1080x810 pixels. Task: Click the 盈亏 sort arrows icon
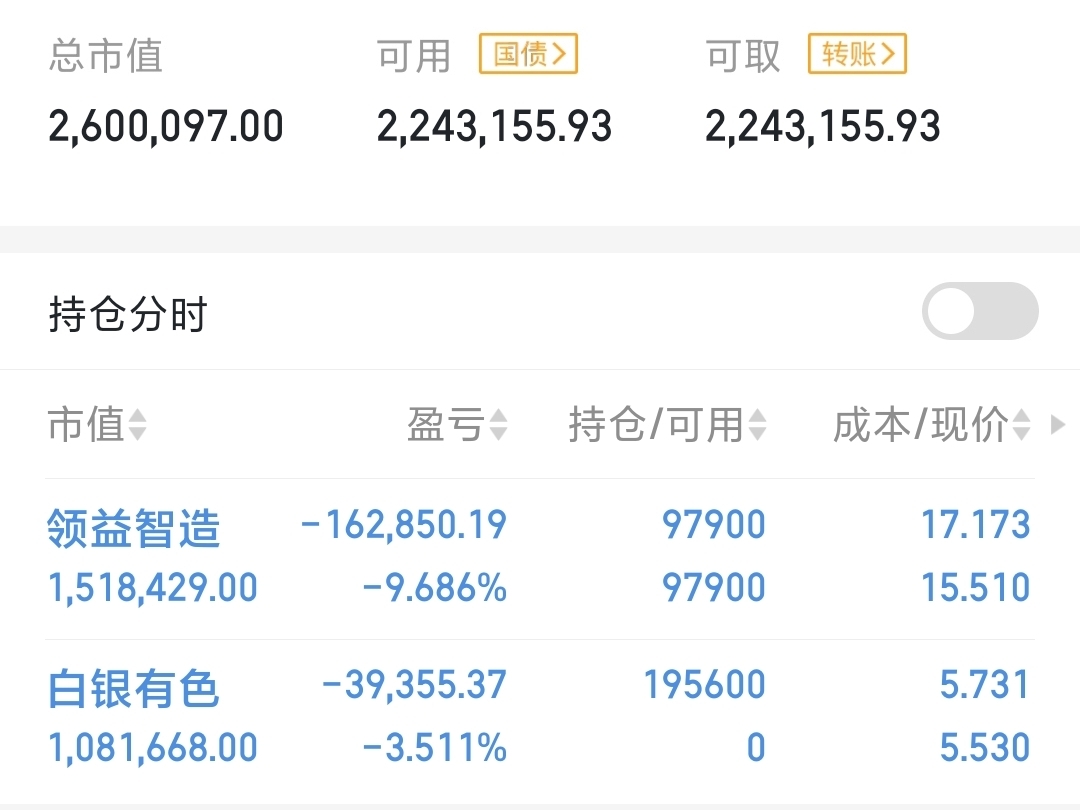499,424
